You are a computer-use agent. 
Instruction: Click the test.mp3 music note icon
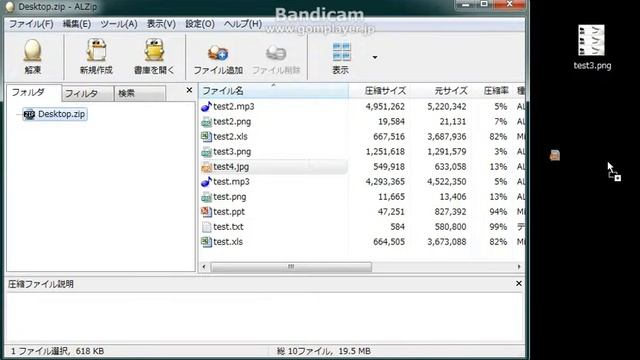coord(207,182)
